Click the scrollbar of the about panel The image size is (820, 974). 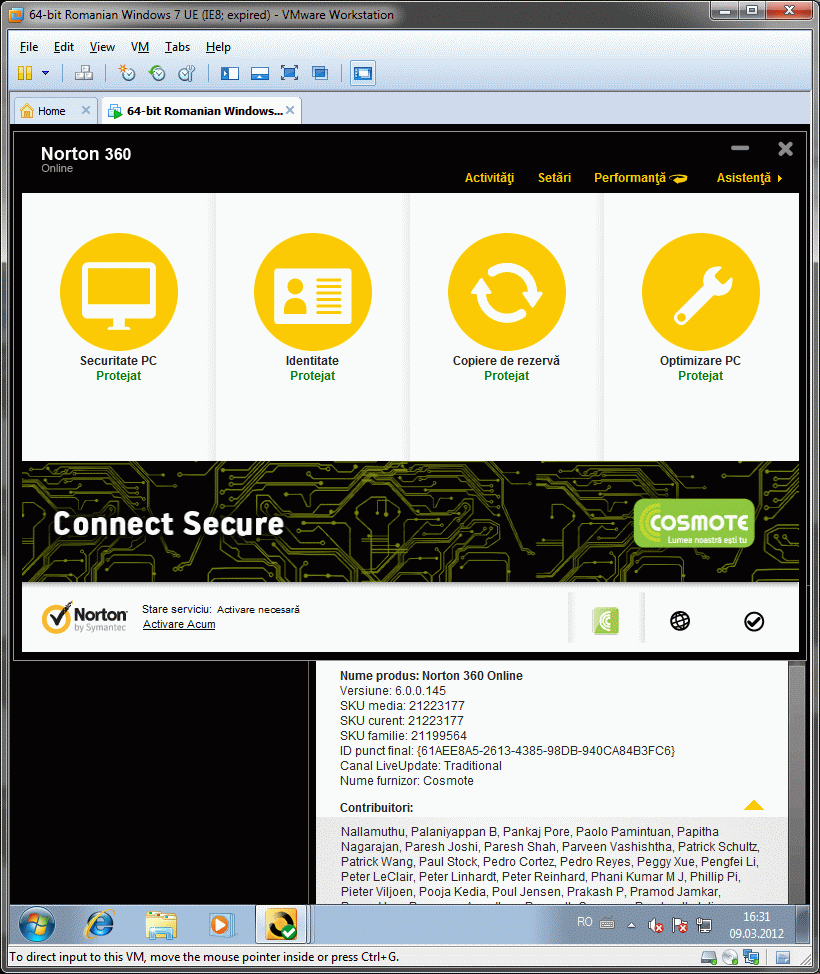[x=797, y=783]
